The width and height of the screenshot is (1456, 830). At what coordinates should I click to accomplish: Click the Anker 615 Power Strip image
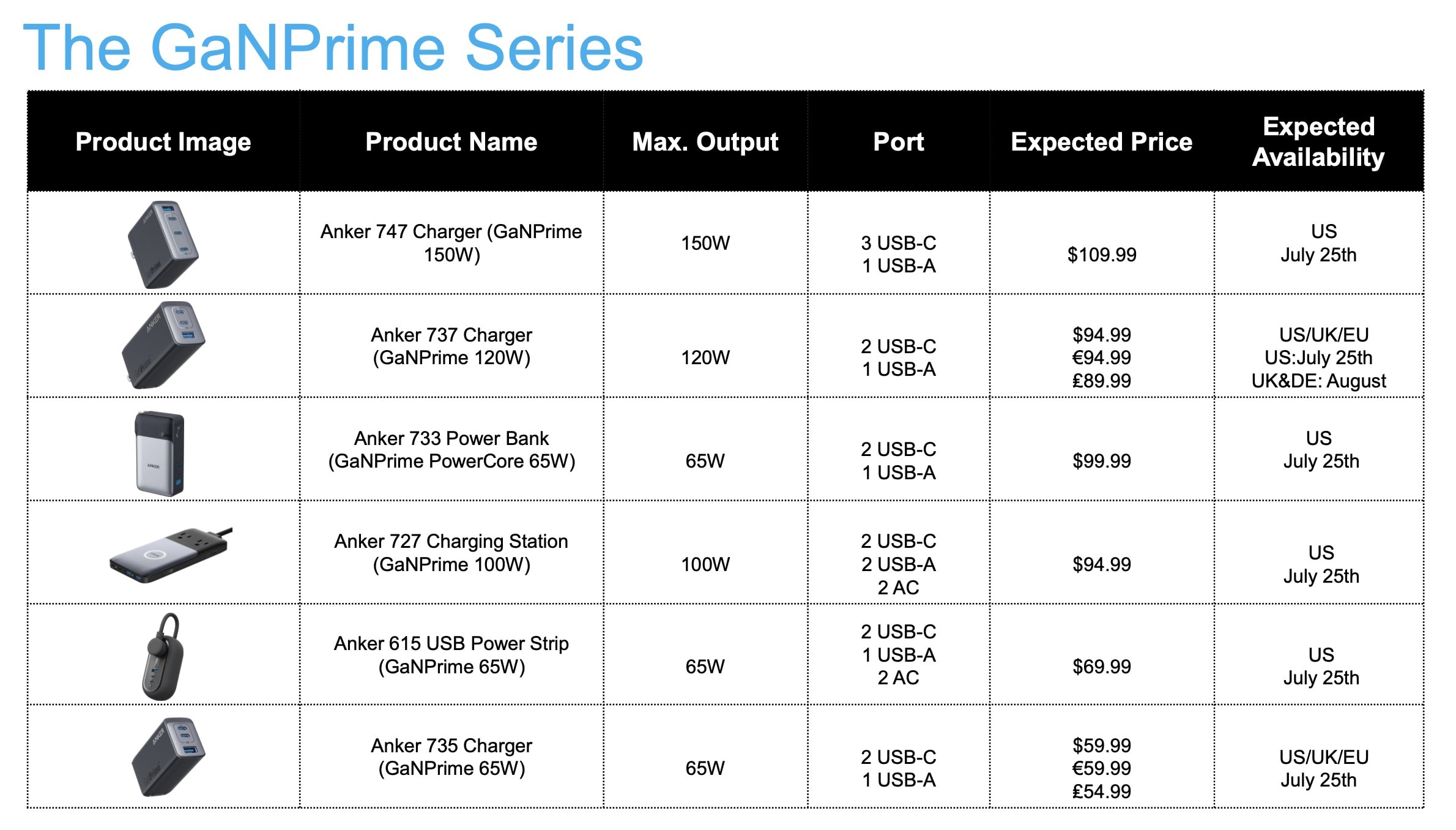(x=163, y=656)
